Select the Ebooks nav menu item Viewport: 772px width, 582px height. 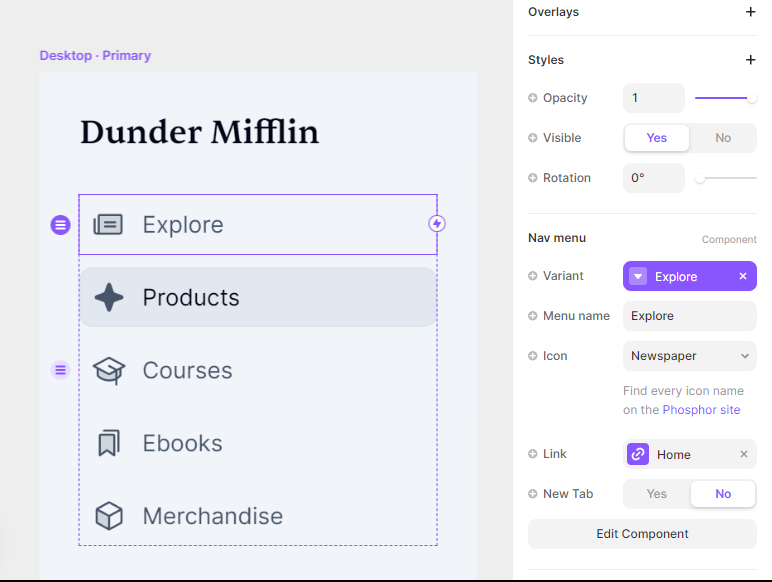click(258, 443)
